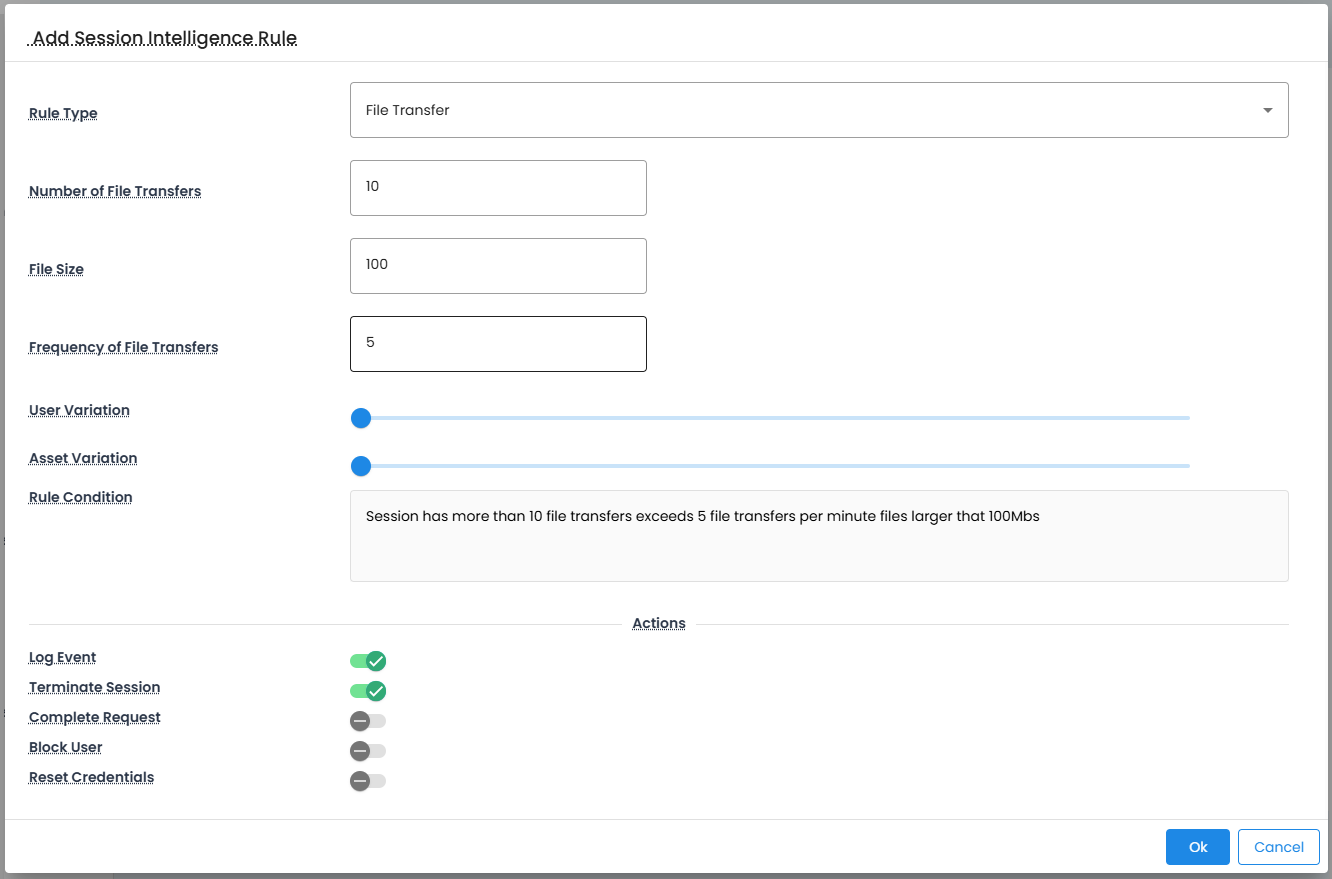Turn on Reset Credentials toggle

pyautogui.click(x=367, y=781)
